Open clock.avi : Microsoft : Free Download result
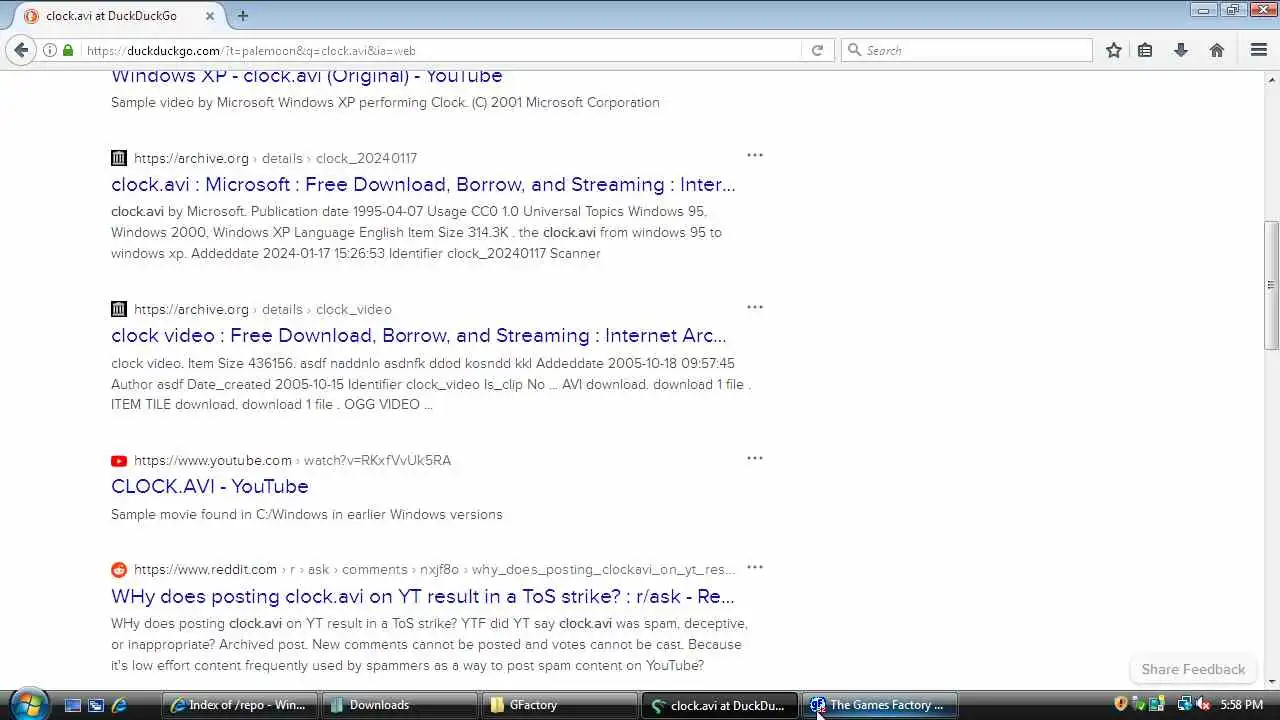The height and width of the screenshot is (720, 1280). pyautogui.click(x=423, y=185)
